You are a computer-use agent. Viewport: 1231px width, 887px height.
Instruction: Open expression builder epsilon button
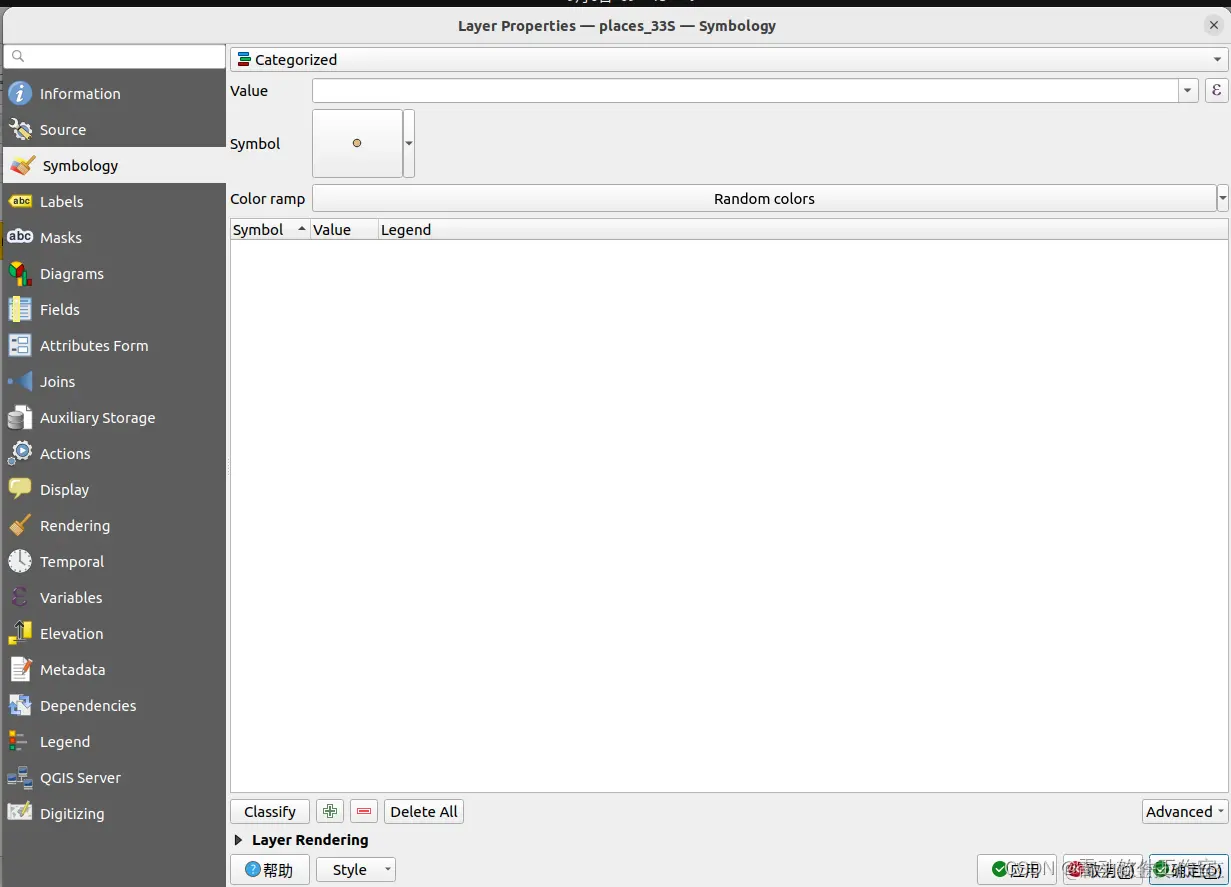[x=1216, y=91]
